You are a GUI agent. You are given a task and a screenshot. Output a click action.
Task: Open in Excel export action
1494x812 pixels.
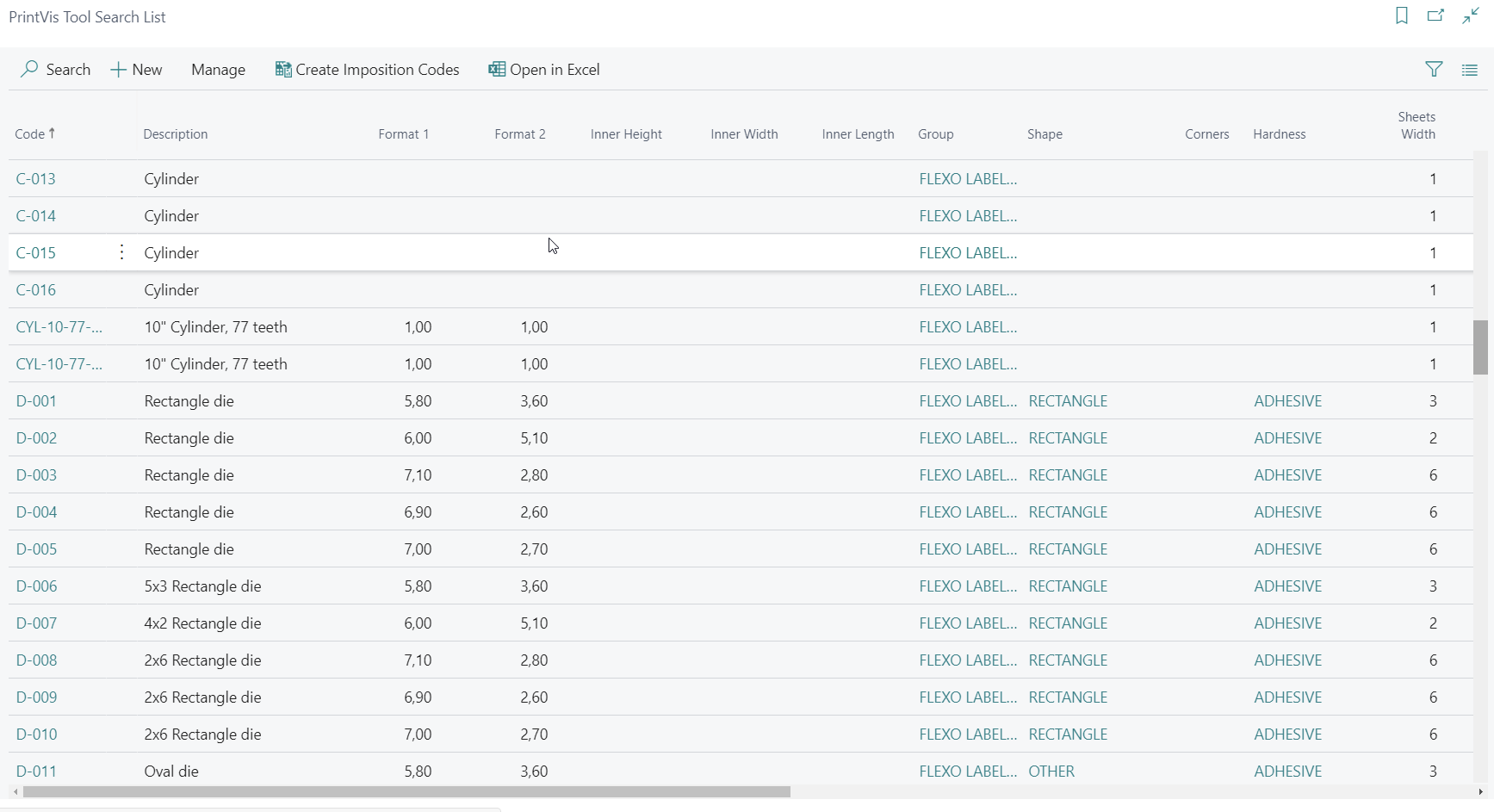coord(544,70)
